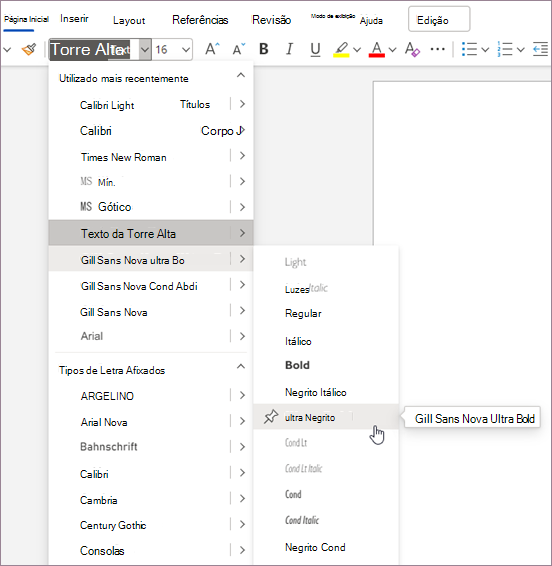Apply numbered list icon

coord(505,49)
